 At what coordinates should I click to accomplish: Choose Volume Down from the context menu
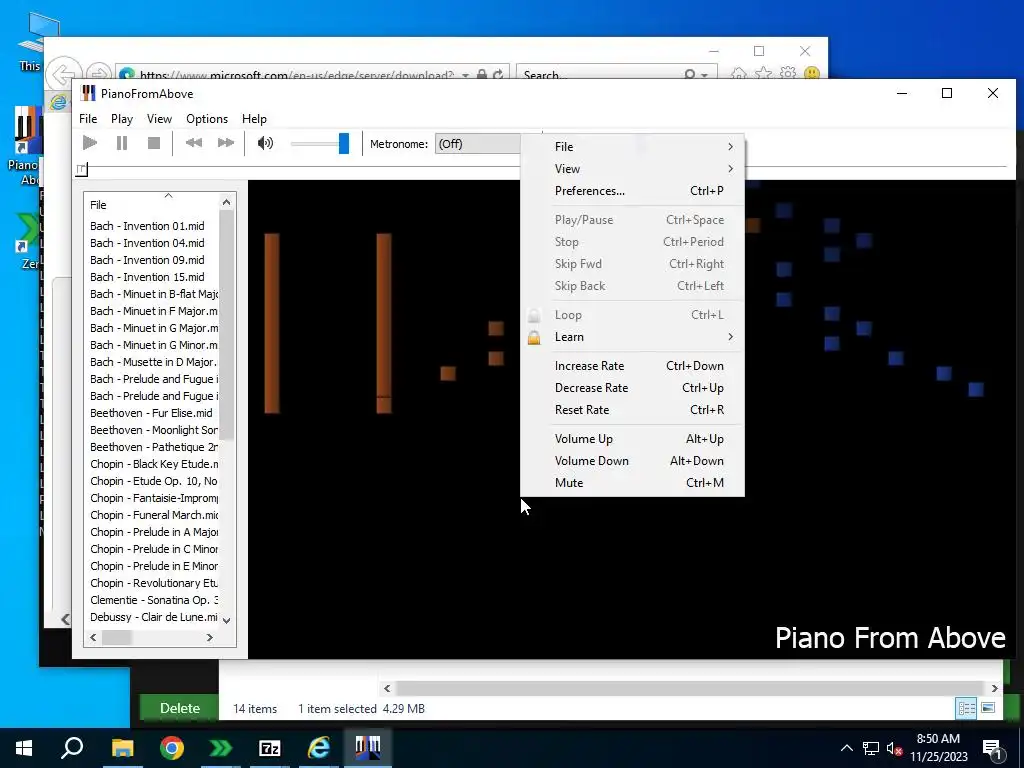pyautogui.click(x=632, y=461)
